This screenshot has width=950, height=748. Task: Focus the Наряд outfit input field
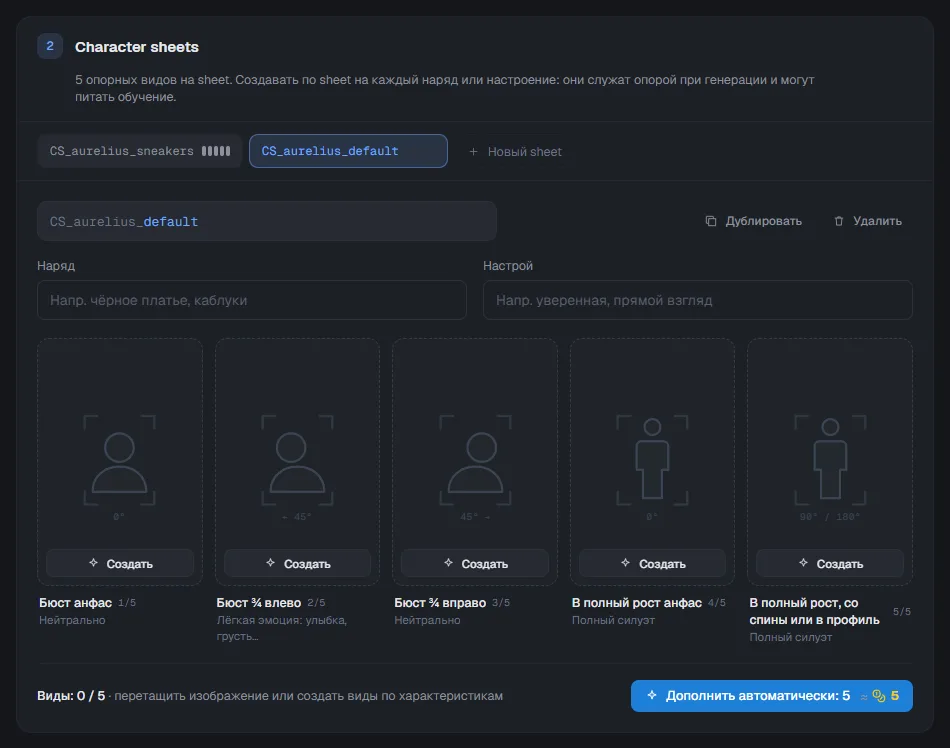pos(251,300)
